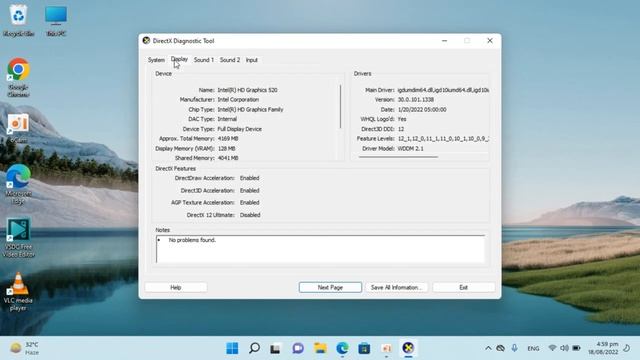Click 'No problems found.' note text

(x=192, y=240)
